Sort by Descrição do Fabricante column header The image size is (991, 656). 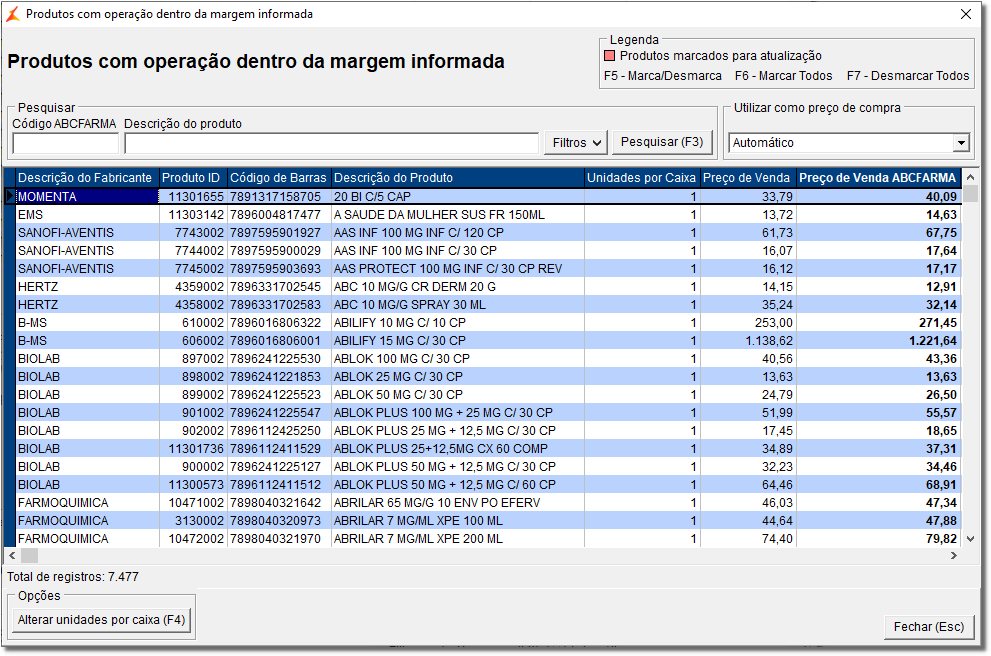pyautogui.click(x=85, y=178)
